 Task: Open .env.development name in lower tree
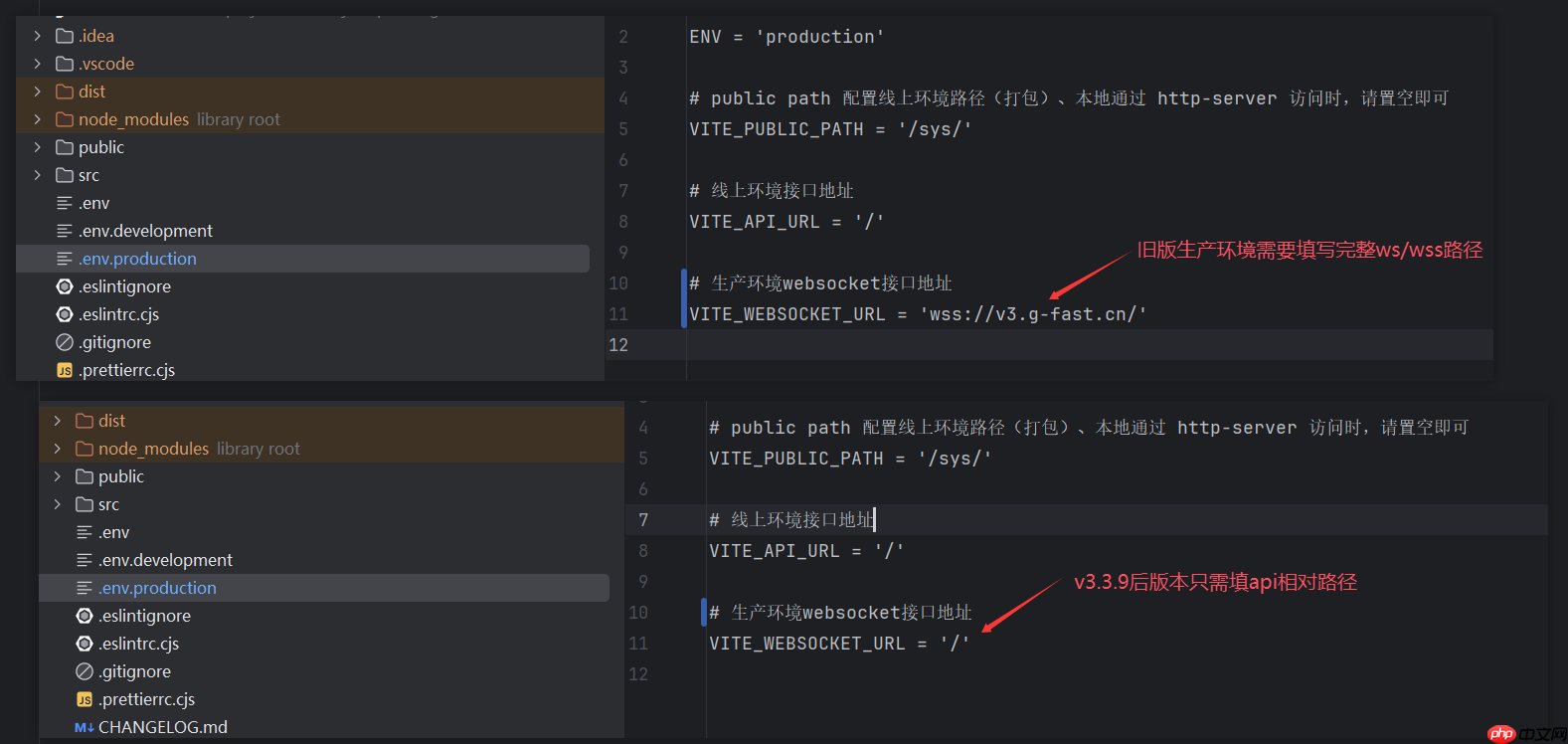[x=165, y=560]
